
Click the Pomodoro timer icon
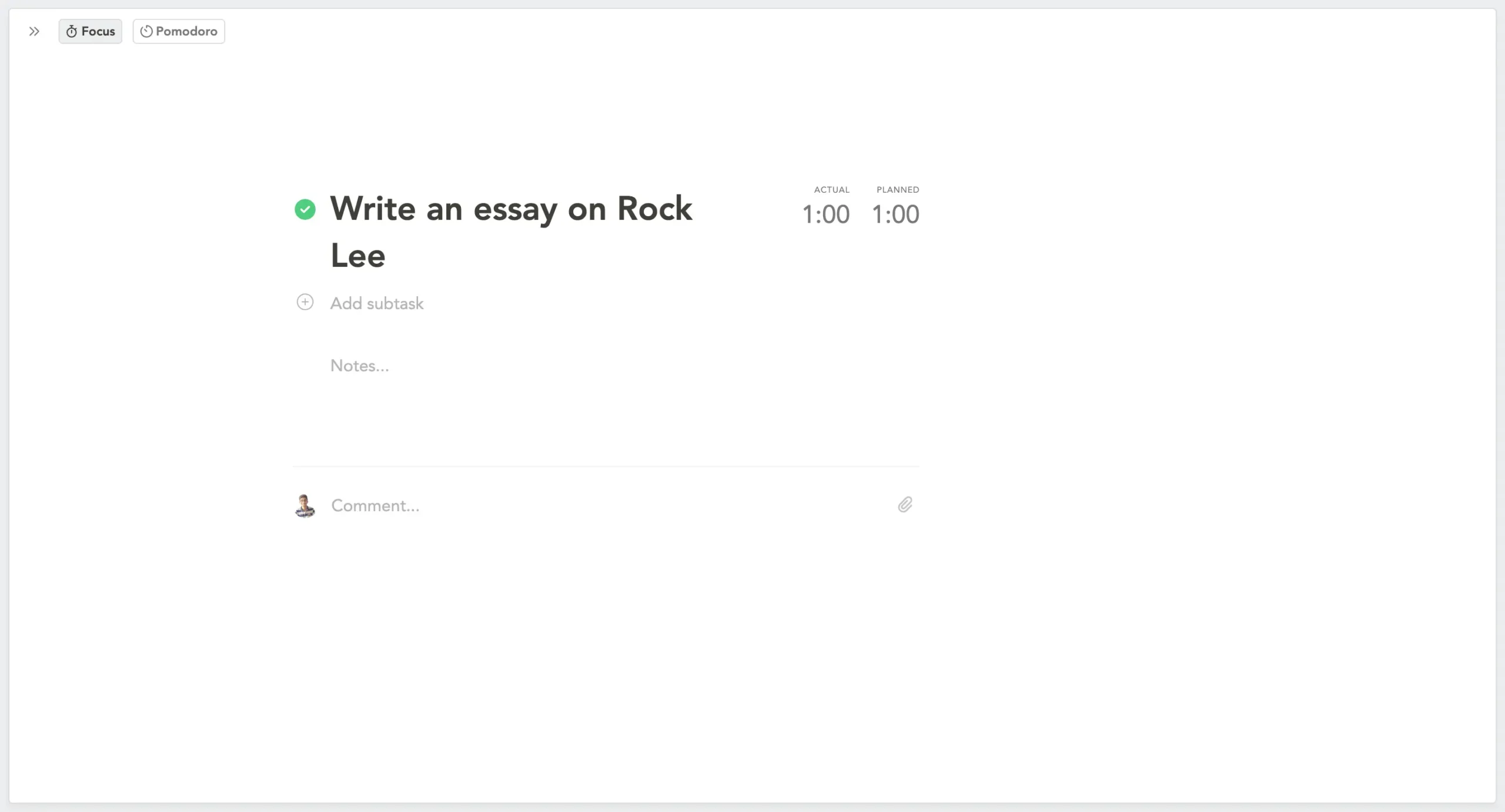coord(146,31)
